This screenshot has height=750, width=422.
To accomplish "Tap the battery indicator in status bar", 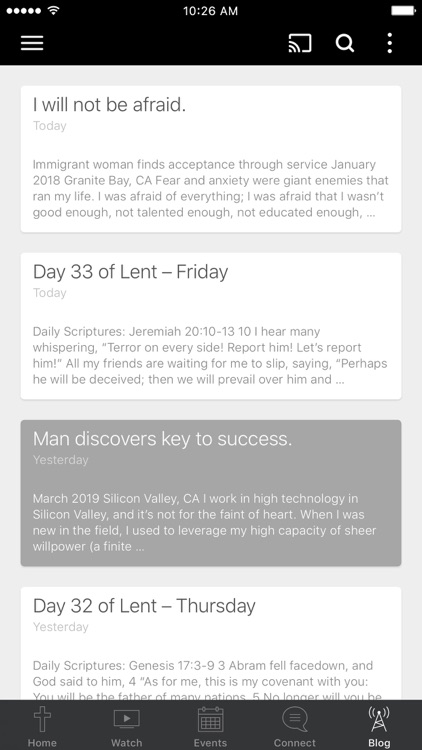I will (x=403, y=11).
